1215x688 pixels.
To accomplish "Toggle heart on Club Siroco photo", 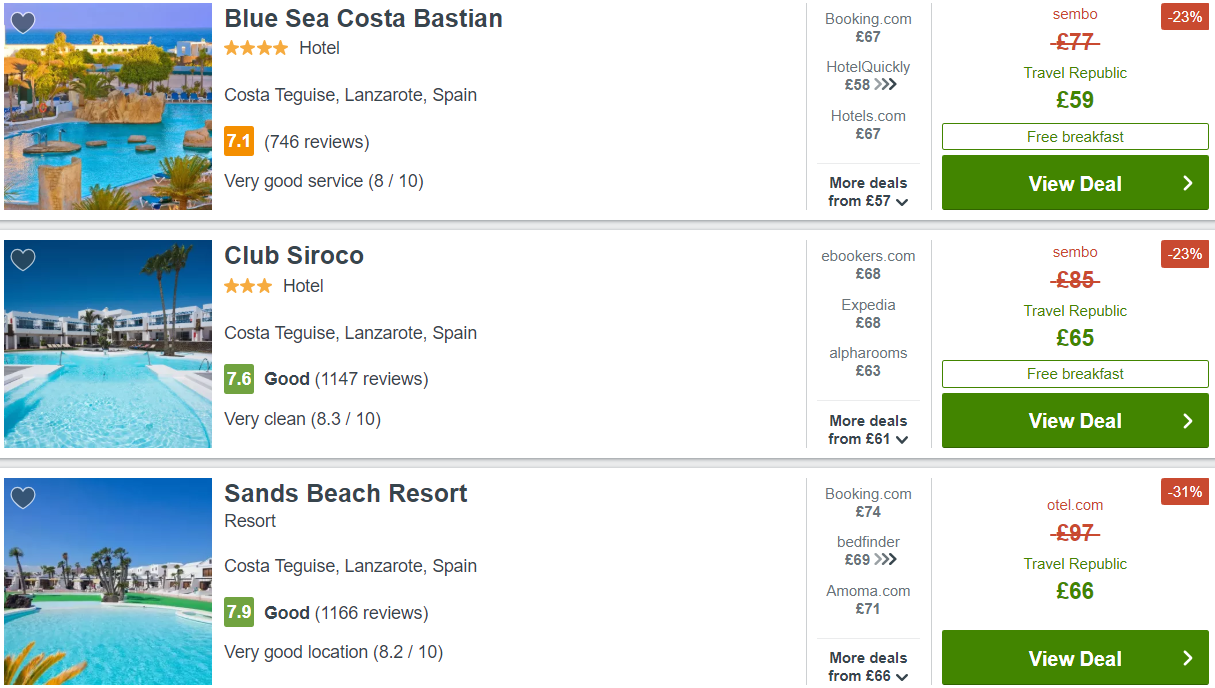I will pyautogui.click(x=22, y=260).
